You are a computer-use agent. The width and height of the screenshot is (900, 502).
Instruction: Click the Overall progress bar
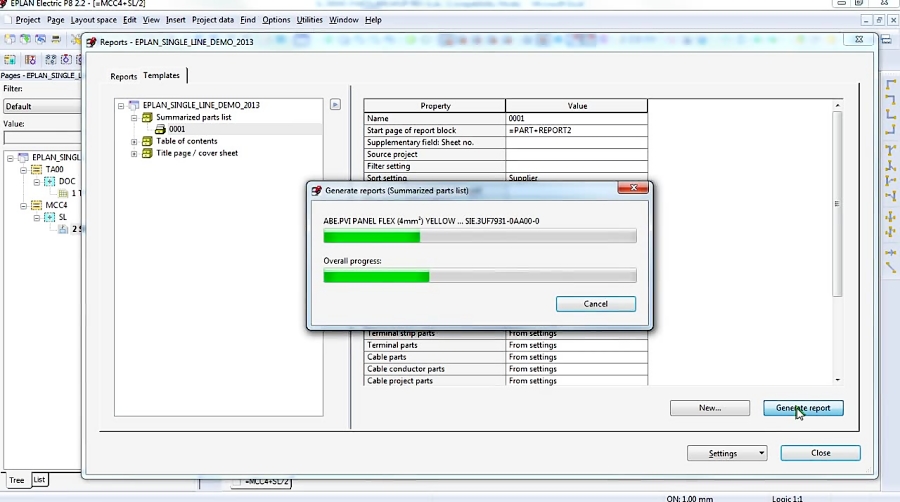pyautogui.click(x=479, y=276)
